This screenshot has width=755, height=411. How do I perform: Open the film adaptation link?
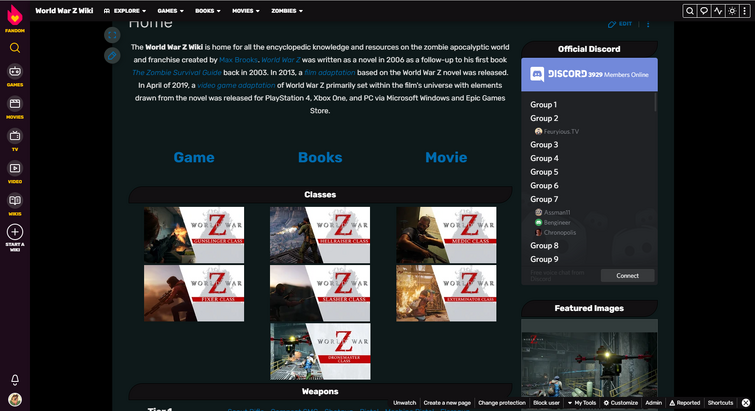pyautogui.click(x=330, y=73)
